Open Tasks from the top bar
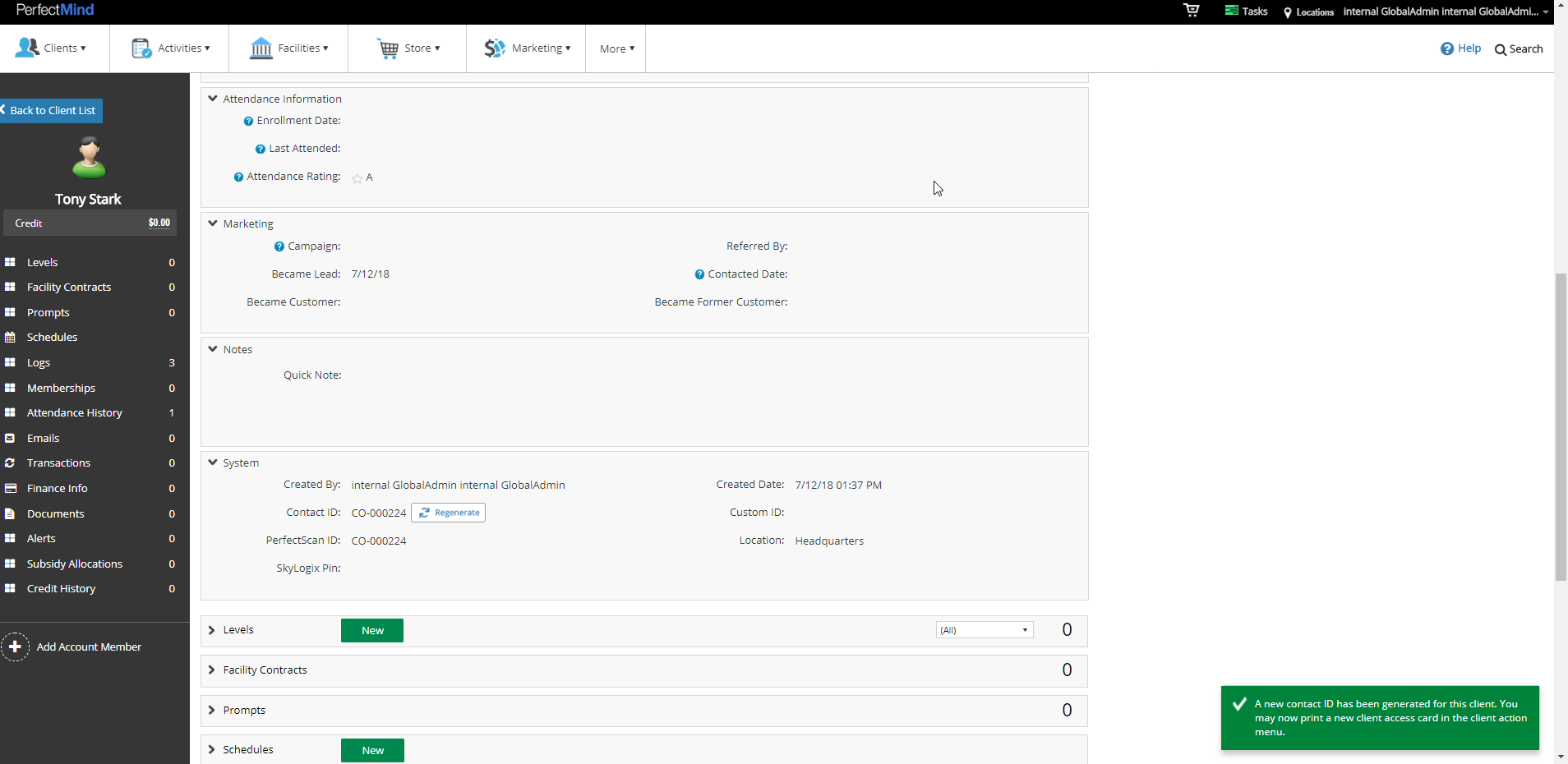This screenshot has height=764, width=1568. click(x=1245, y=11)
